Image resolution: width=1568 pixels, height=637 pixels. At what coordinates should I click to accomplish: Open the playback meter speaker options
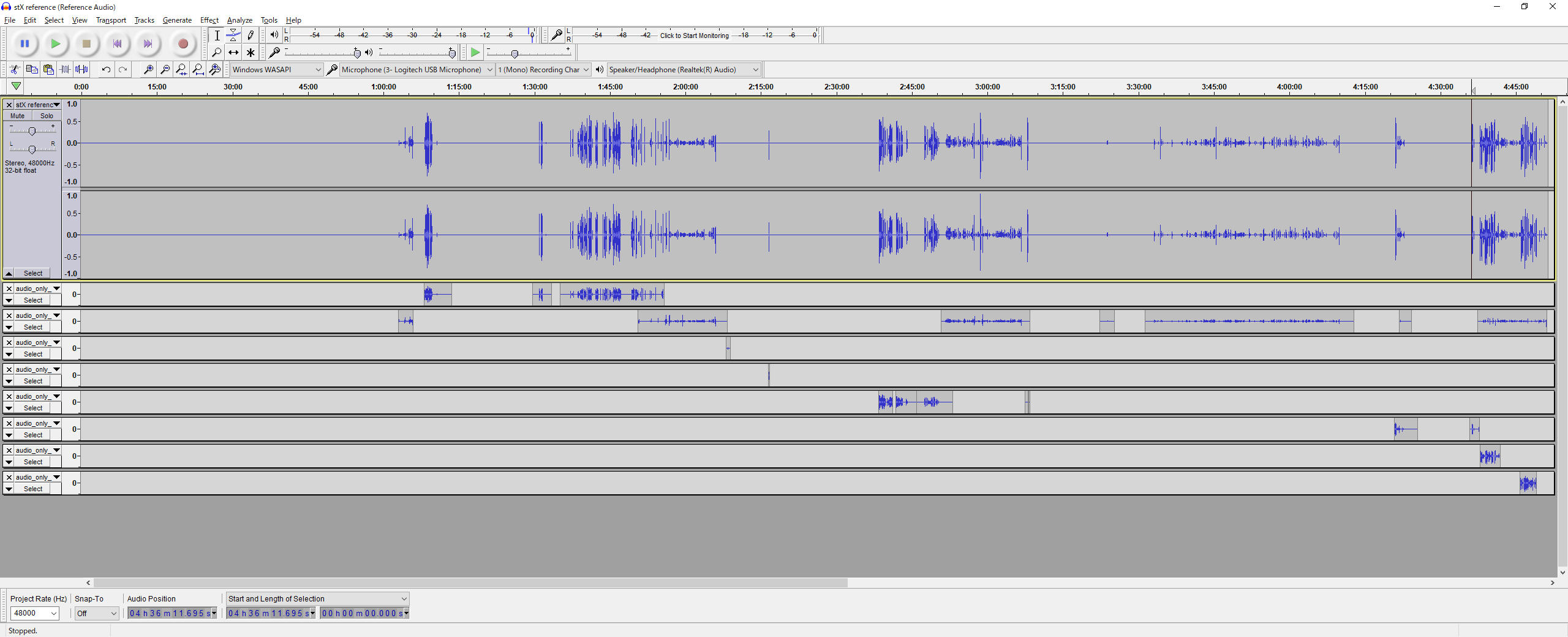coord(274,36)
